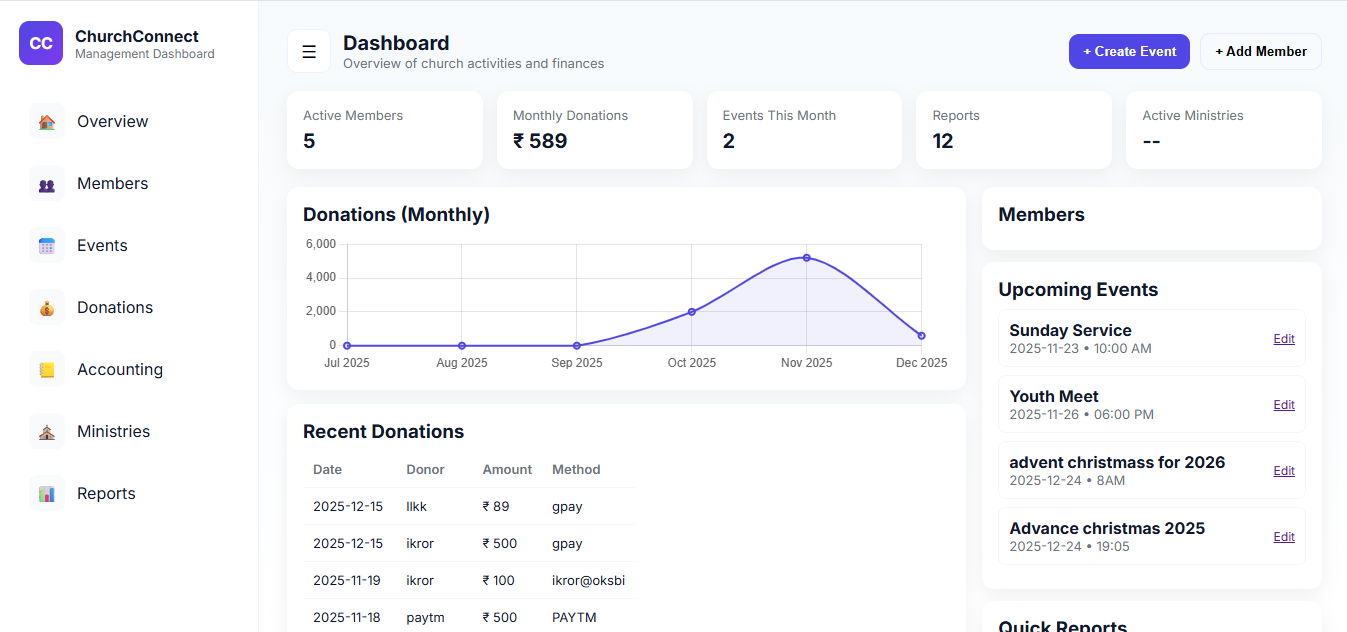Select the Overview icon in the sidebar
This screenshot has width=1347, height=632.
[x=46, y=121]
